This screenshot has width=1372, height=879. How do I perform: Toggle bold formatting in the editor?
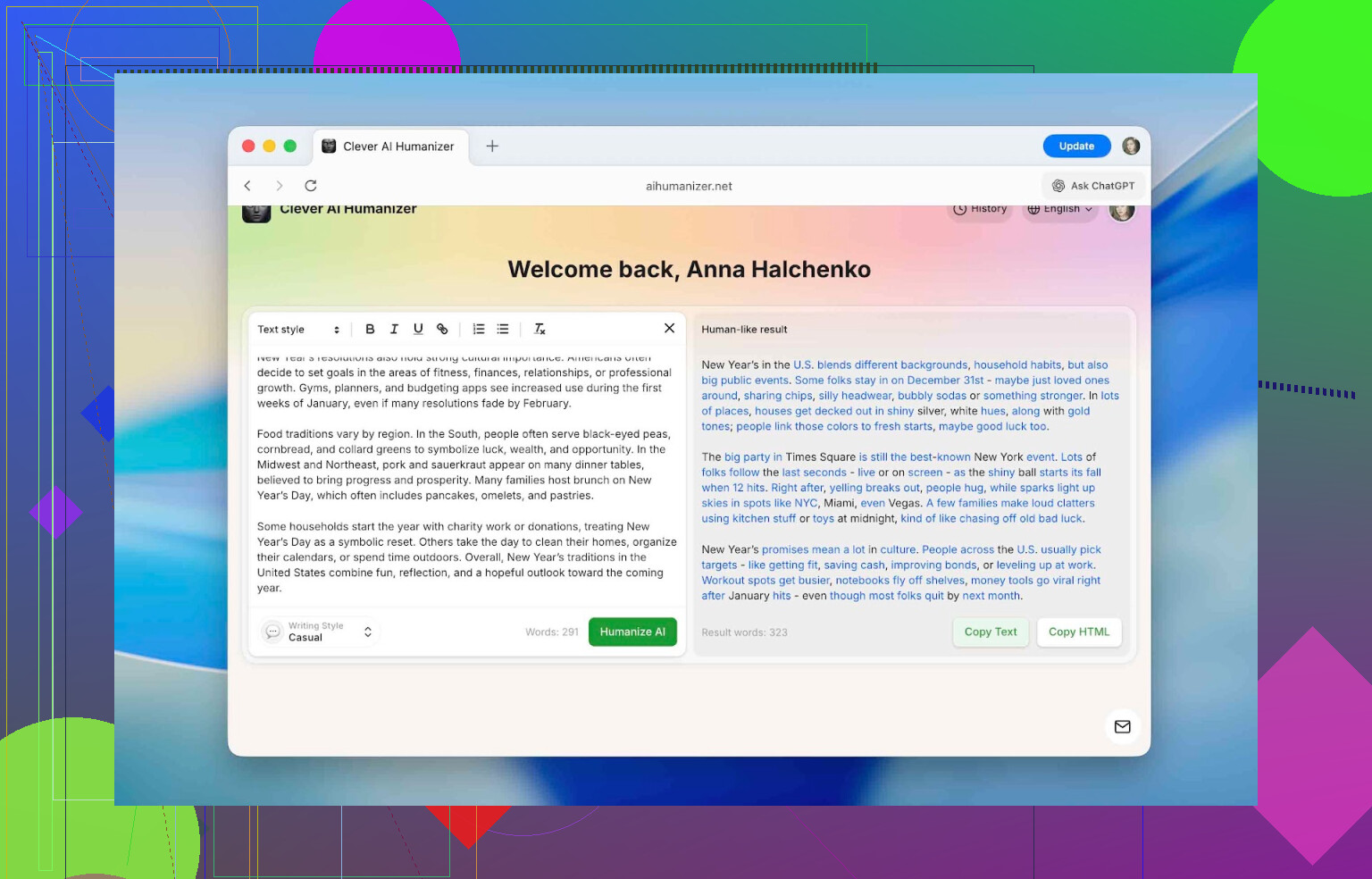coord(370,329)
